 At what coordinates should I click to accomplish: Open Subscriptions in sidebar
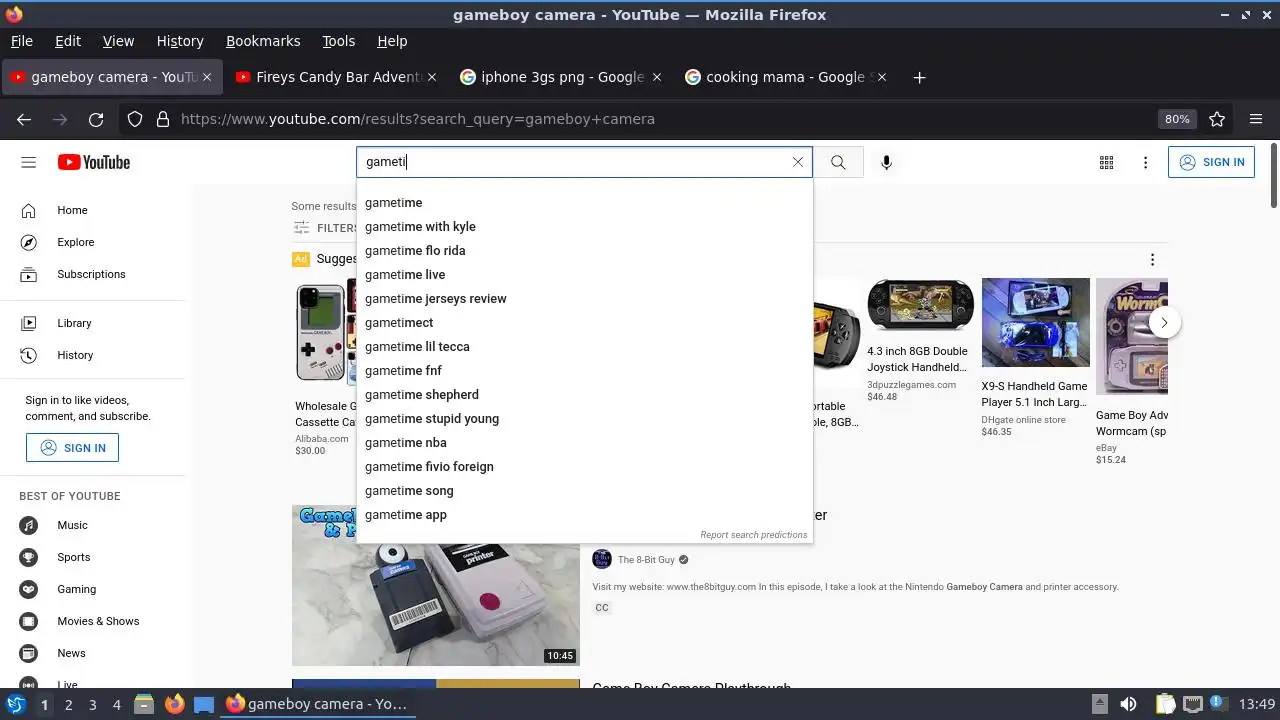(x=91, y=274)
